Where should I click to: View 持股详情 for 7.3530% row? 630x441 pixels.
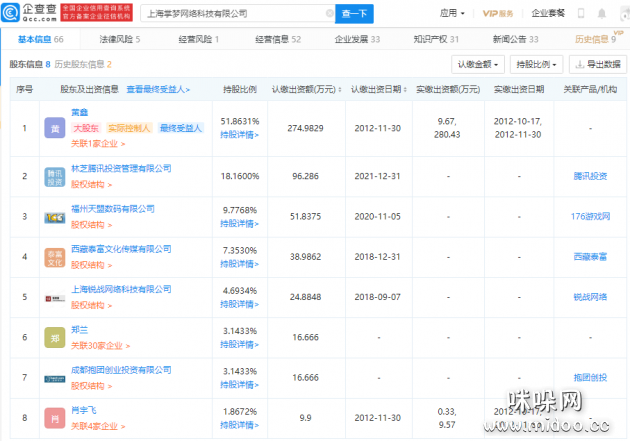239,264
